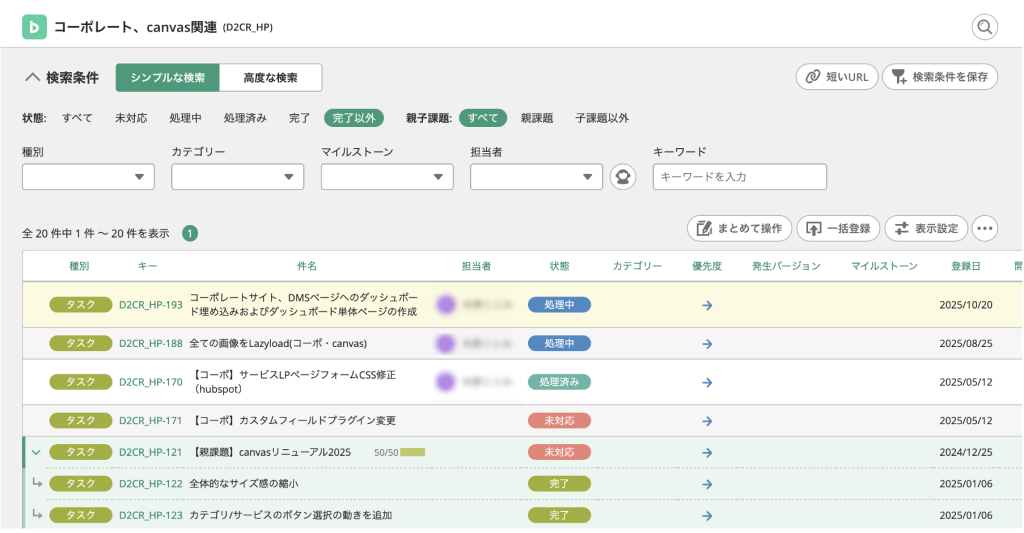Select 完了以外 status filter
The width and height of the screenshot is (1024, 533).
(353, 118)
